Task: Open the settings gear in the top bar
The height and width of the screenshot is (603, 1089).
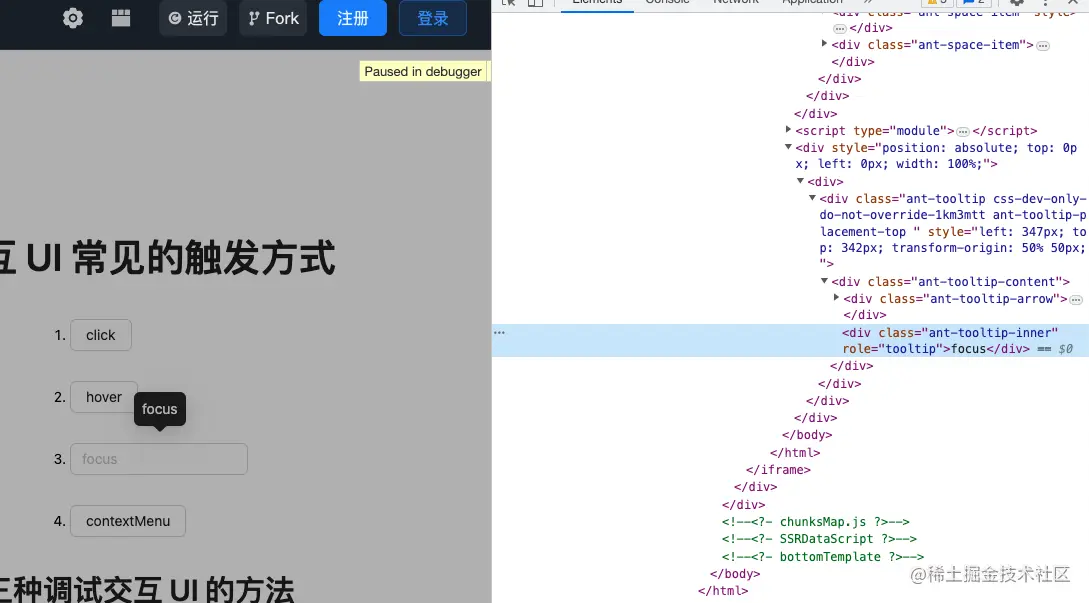Action: (x=73, y=18)
